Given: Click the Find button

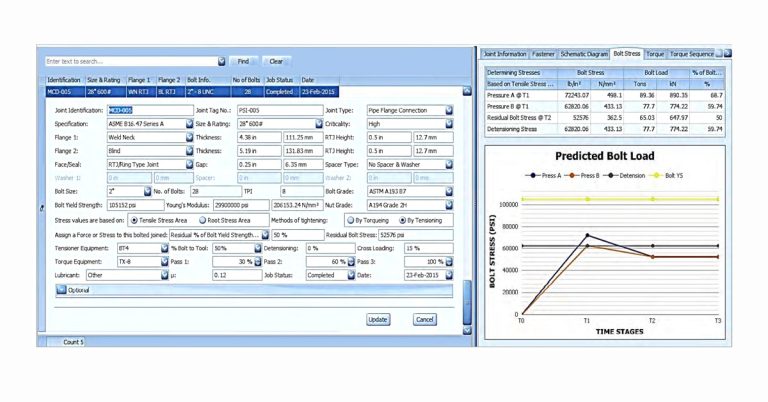Looking at the screenshot, I should tap(243, 61).
